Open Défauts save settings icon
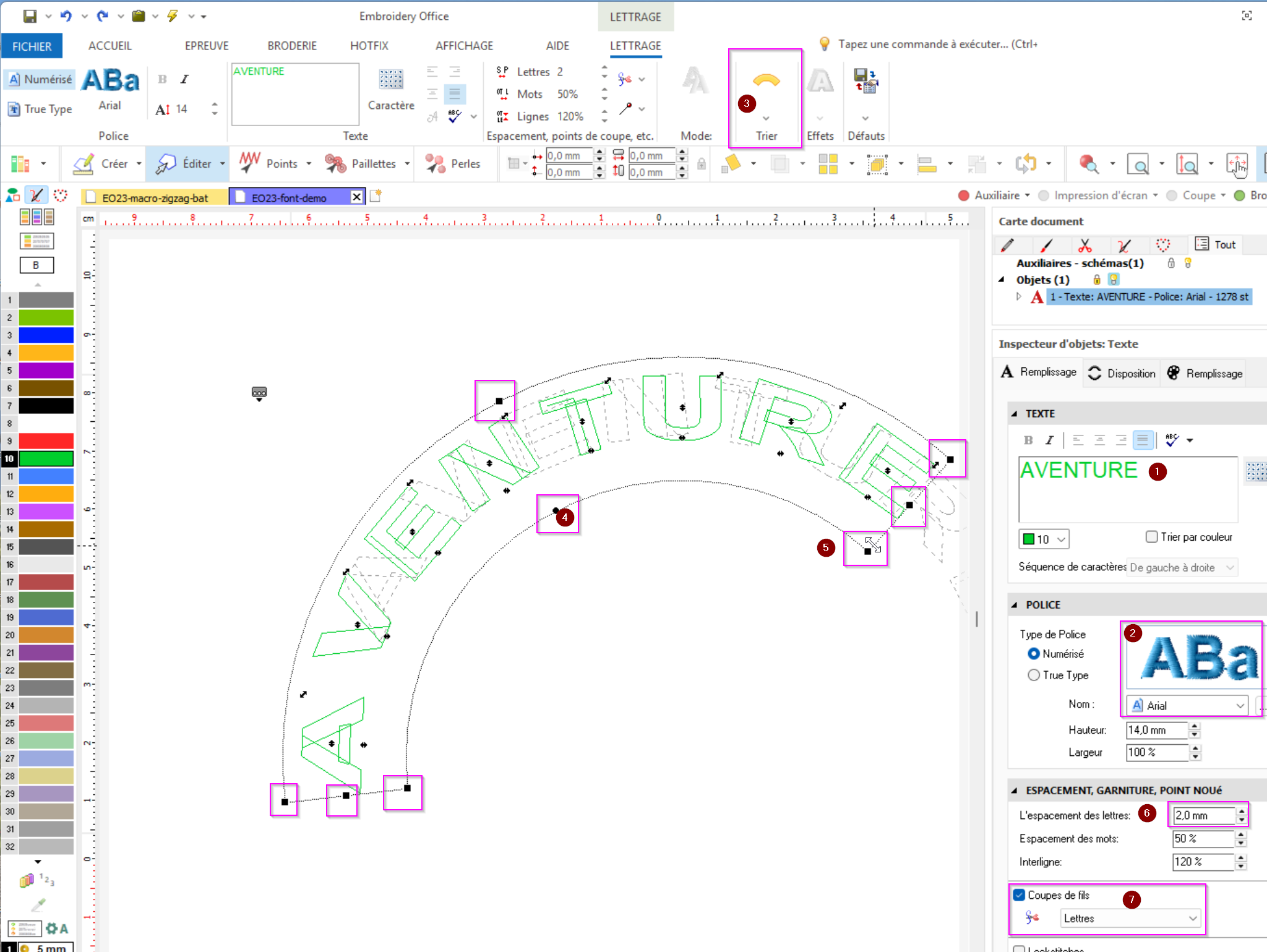Screen dimensions: 1267x952 tap(865, 81)
